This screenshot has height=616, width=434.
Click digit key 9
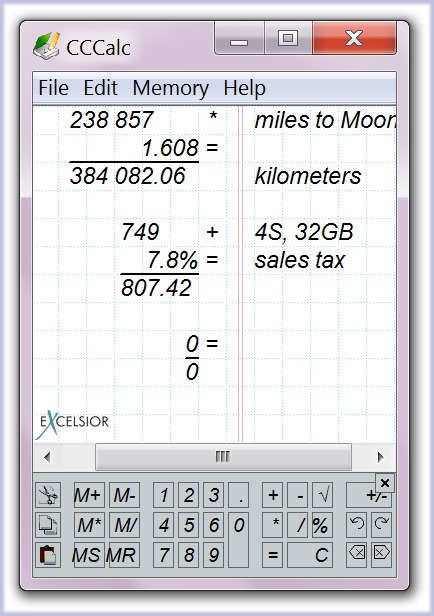pos(214,555)
